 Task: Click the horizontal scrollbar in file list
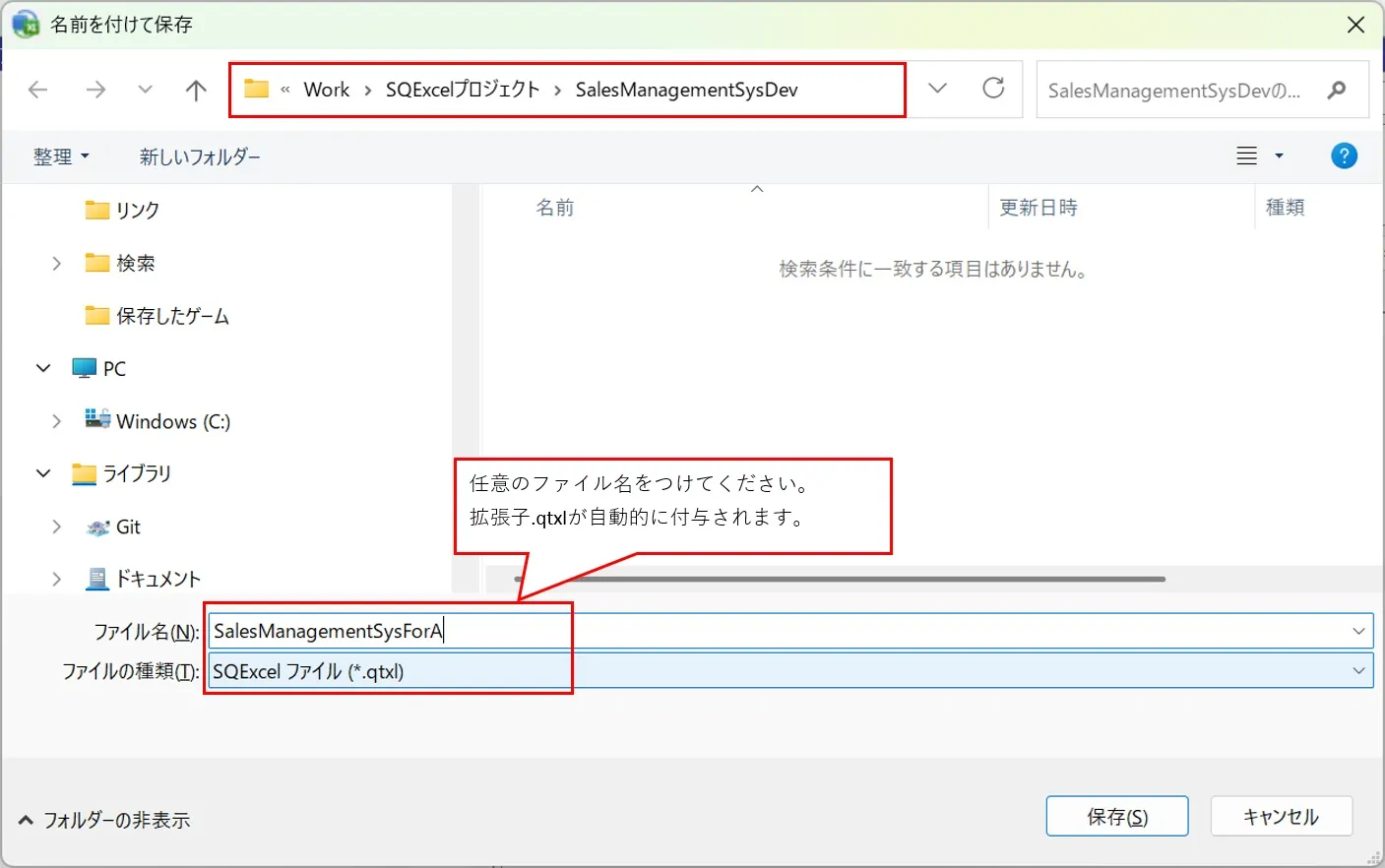[x=840, y=579]
